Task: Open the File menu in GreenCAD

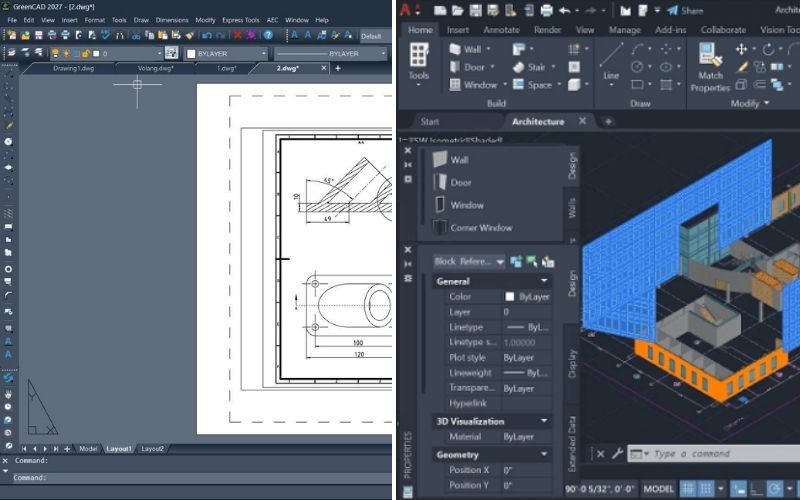Action: (12, 20)
